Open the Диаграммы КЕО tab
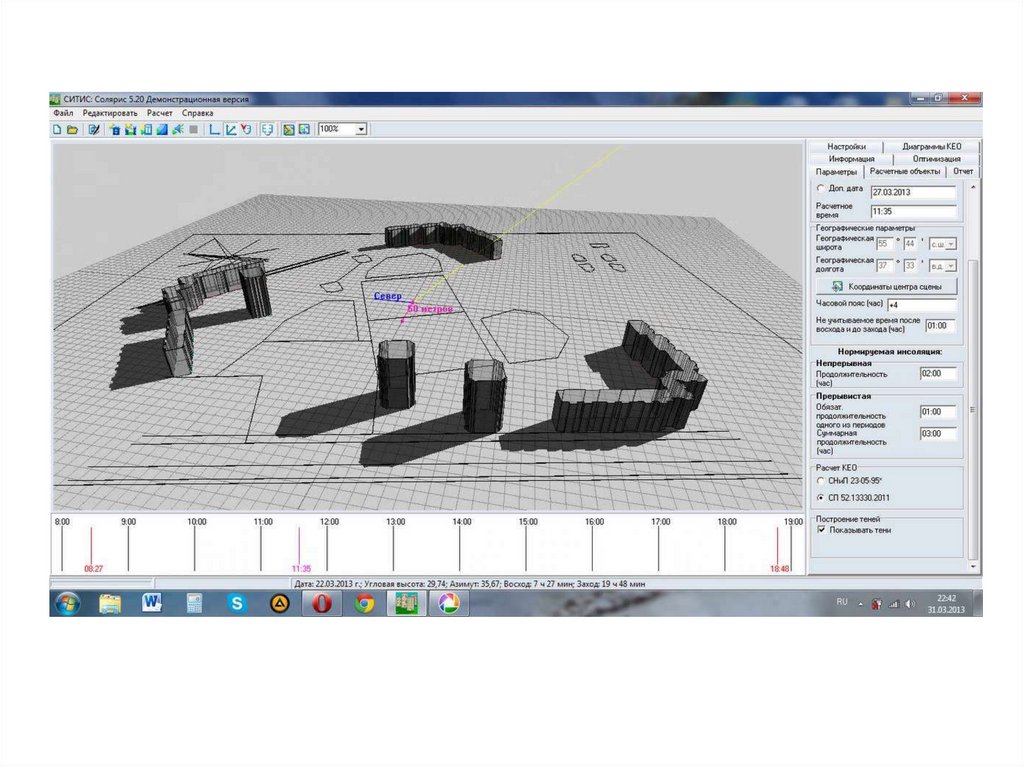This screenshot has width=1024, height=767. click(x=930, y=146)
